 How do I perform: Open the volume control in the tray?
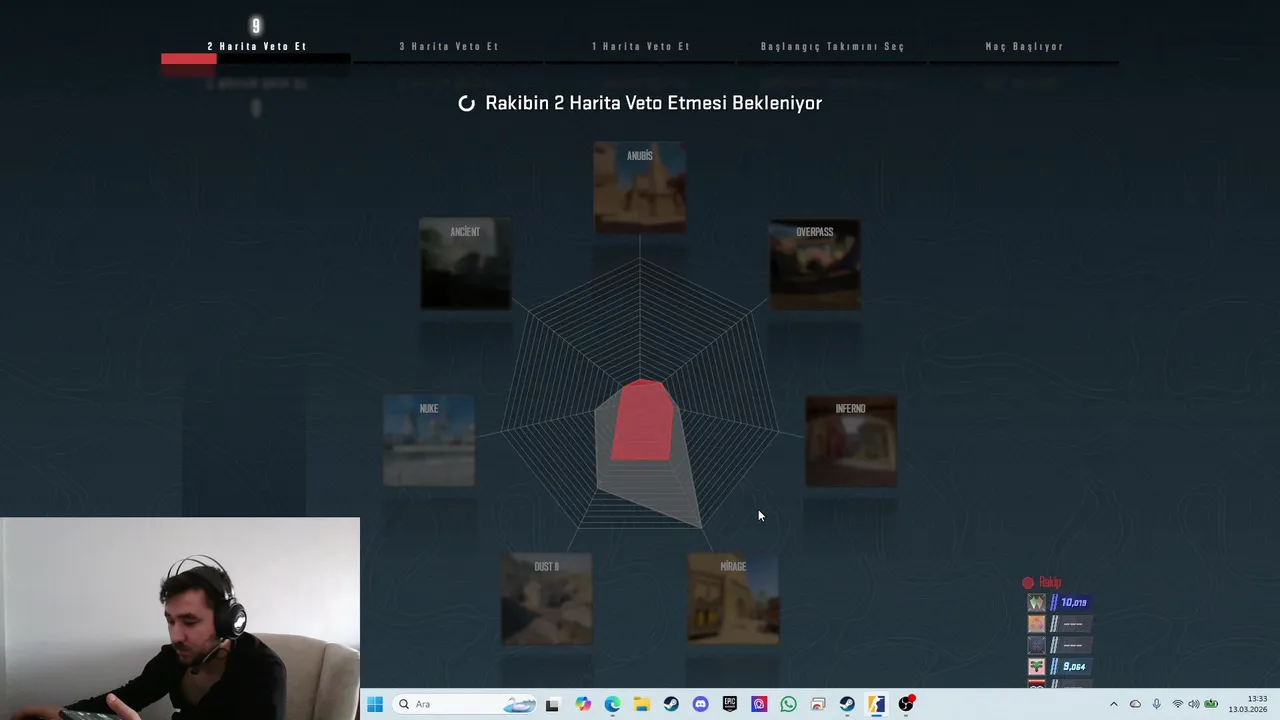click(1193, 704)
